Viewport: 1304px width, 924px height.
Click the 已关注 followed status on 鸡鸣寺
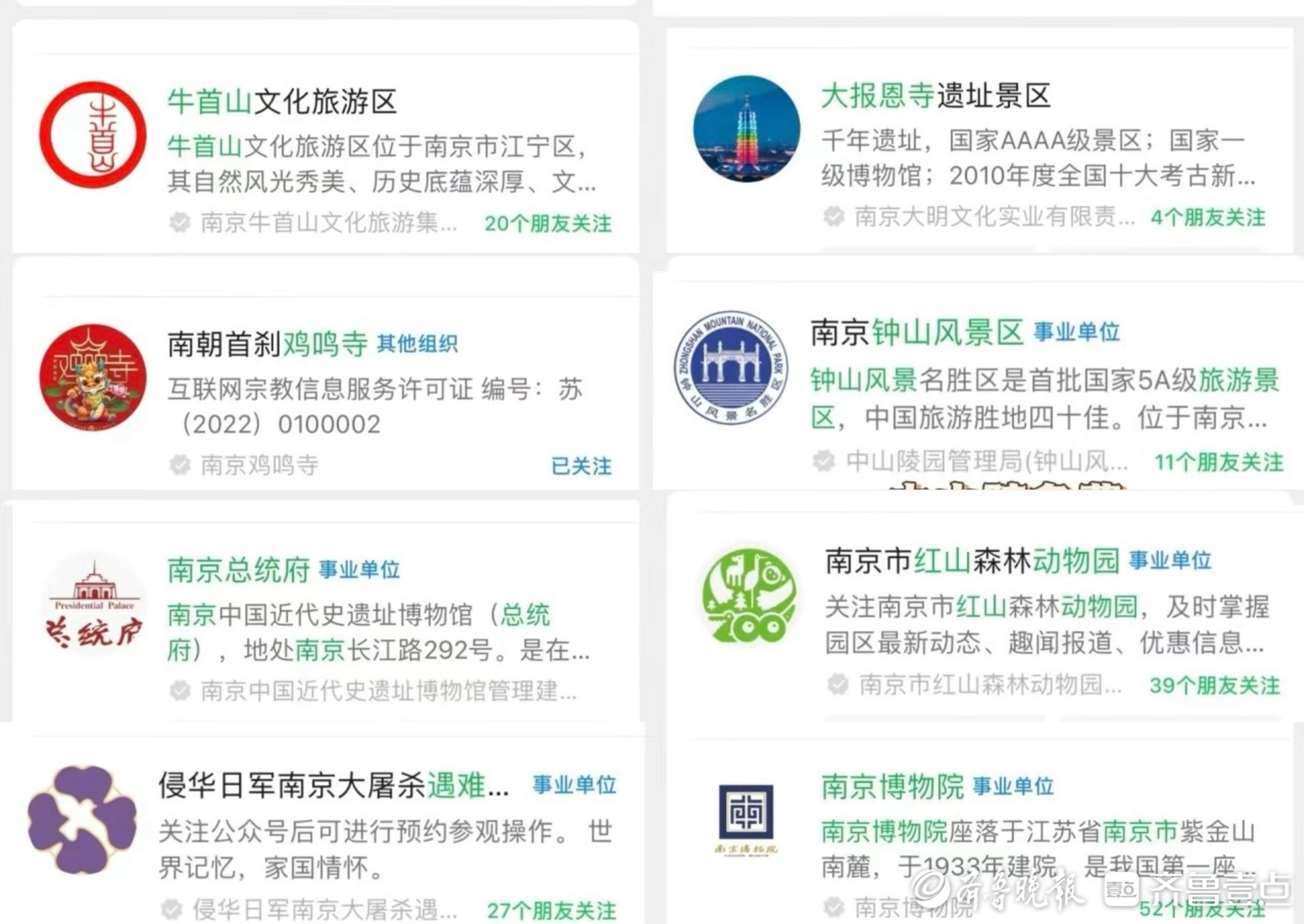tap(581, 466)
